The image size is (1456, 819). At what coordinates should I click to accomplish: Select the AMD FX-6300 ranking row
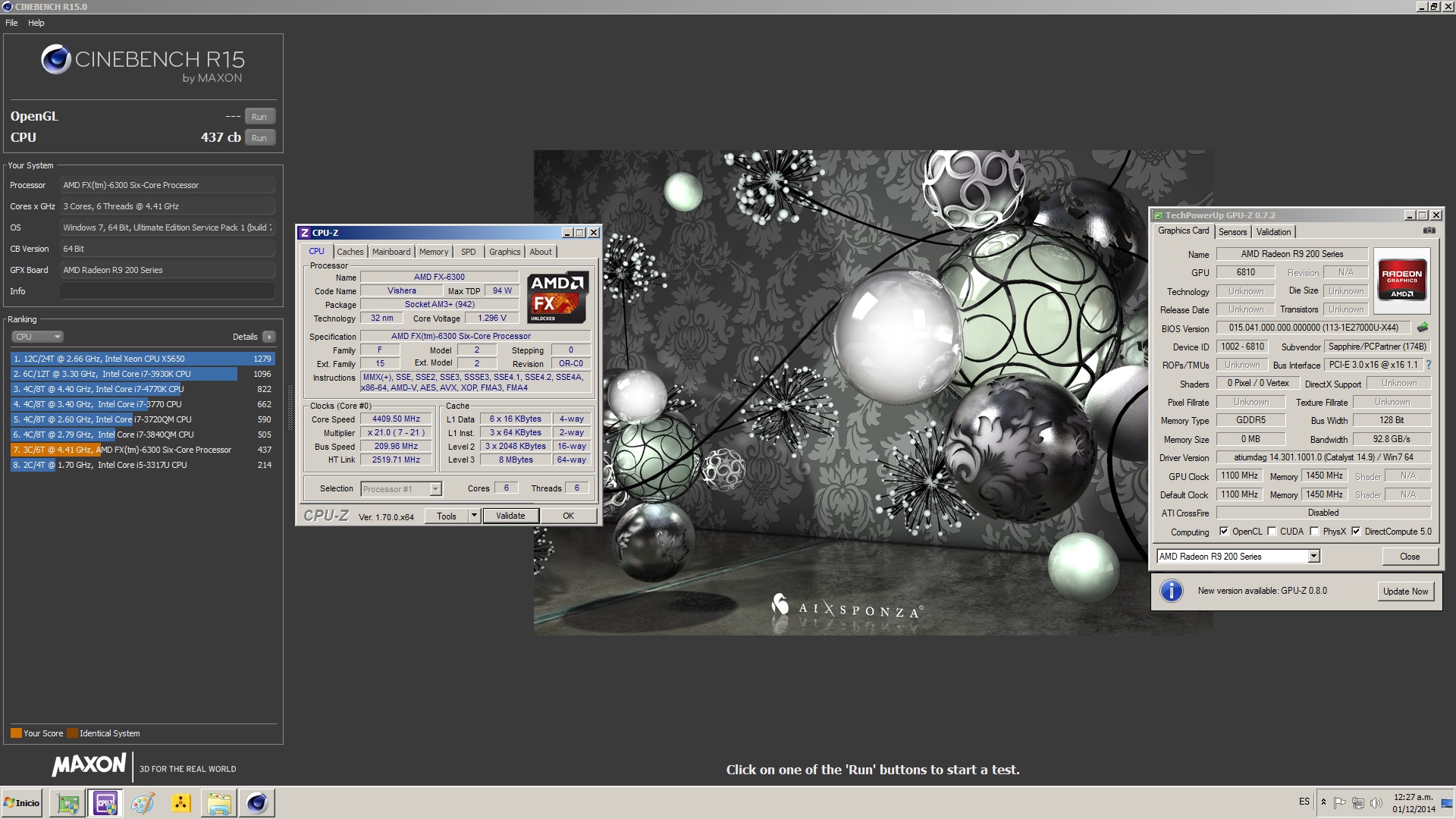point(143,450)
